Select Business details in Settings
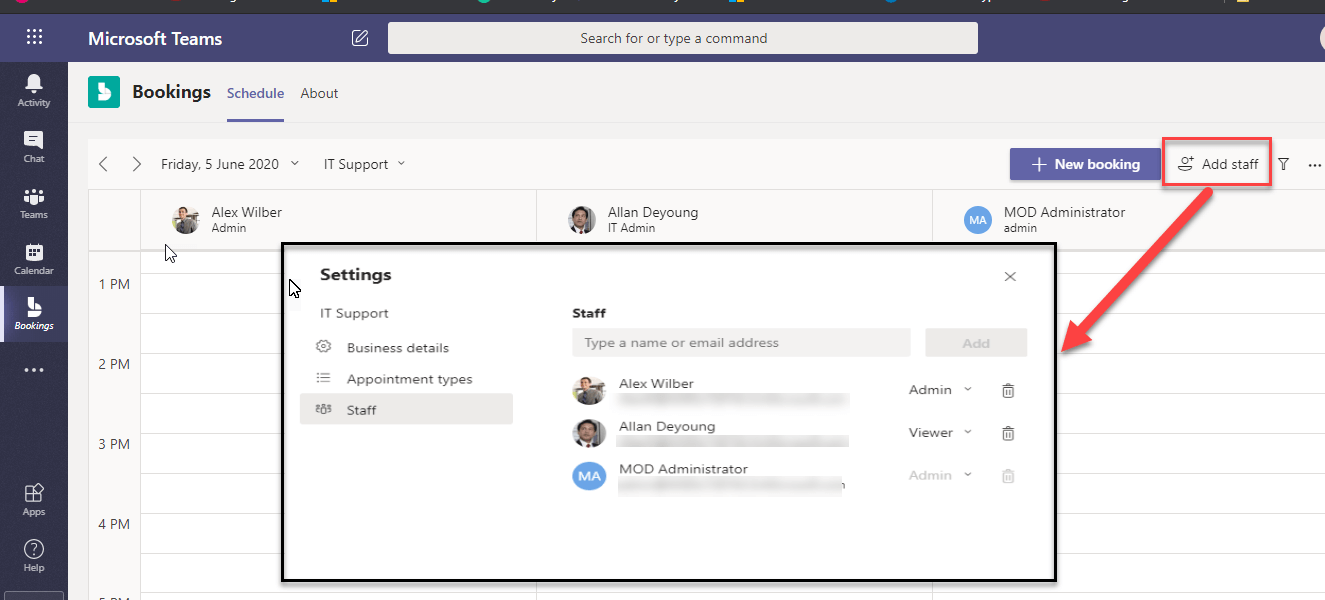This screenshot has height=600, width=1325. click(x=397, y=348)
